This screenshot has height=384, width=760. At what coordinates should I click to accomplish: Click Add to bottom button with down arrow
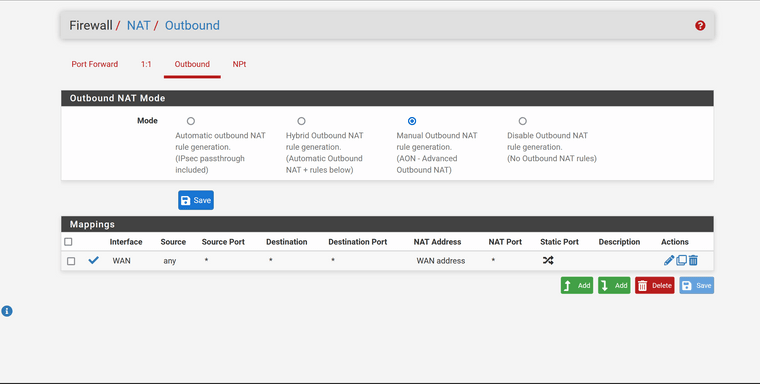614,286
